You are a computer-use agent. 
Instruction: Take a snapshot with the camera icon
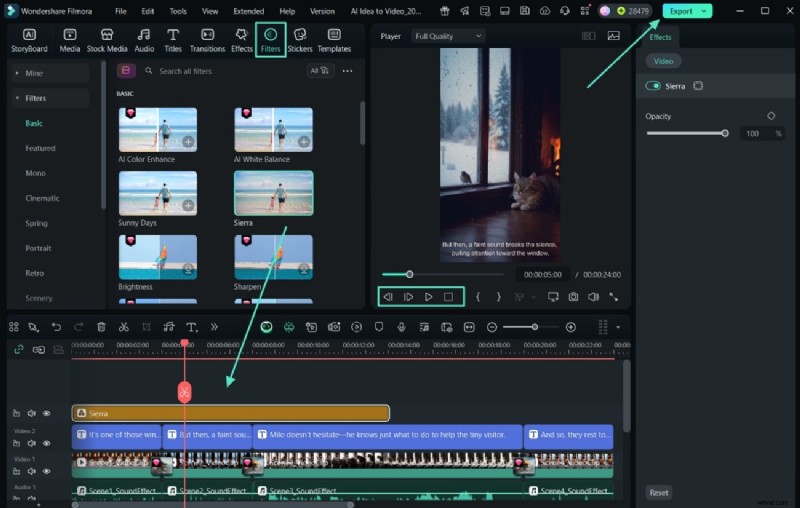[x=573, y=297]
